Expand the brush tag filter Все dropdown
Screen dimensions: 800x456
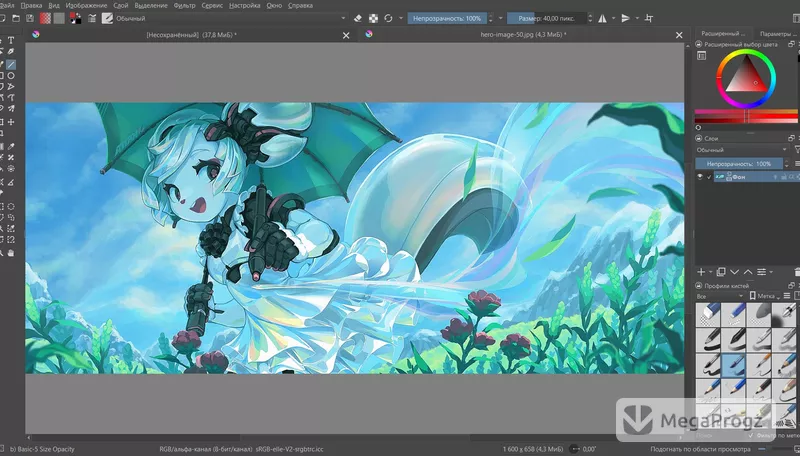(720, 296)
